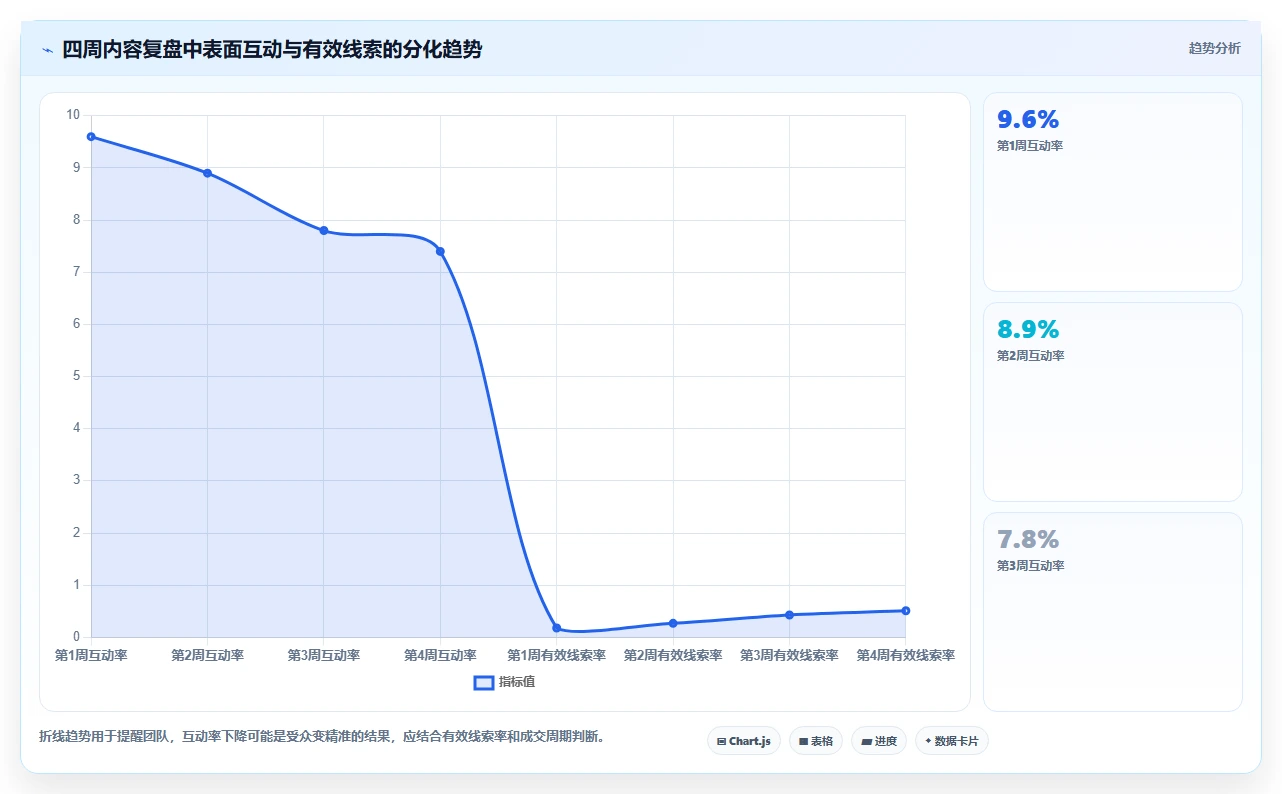
Task: Click the x-axis label 第2周有效线索率
Action: (673, 655)
